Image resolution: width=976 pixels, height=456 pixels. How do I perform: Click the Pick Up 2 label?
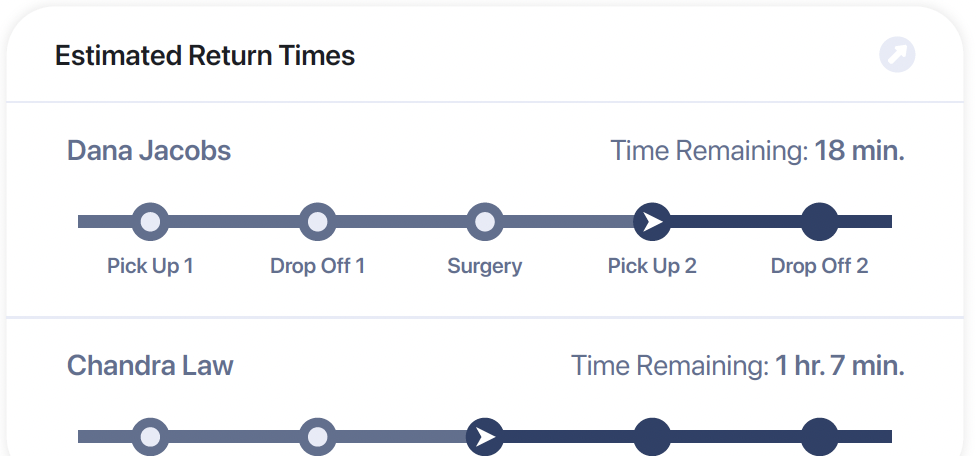[652, 266]
